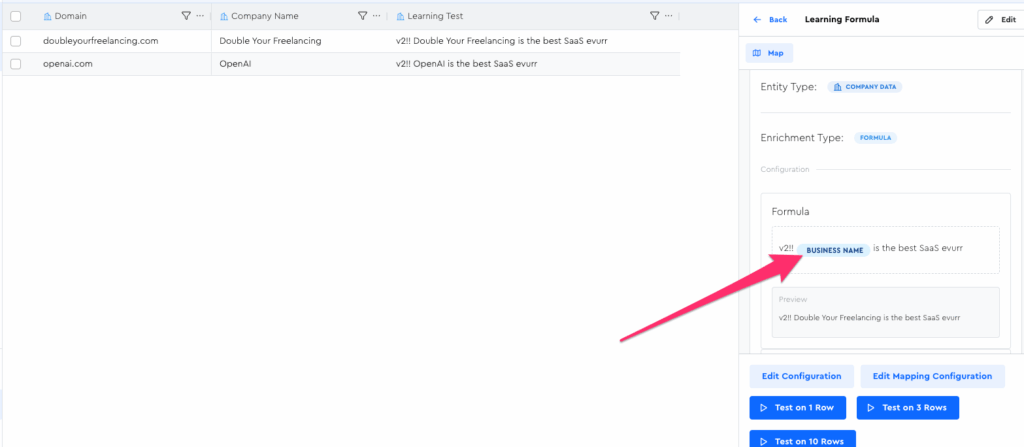Click the building icon beside Domain header
The image size is (1024, 447).
coord(48,16)
